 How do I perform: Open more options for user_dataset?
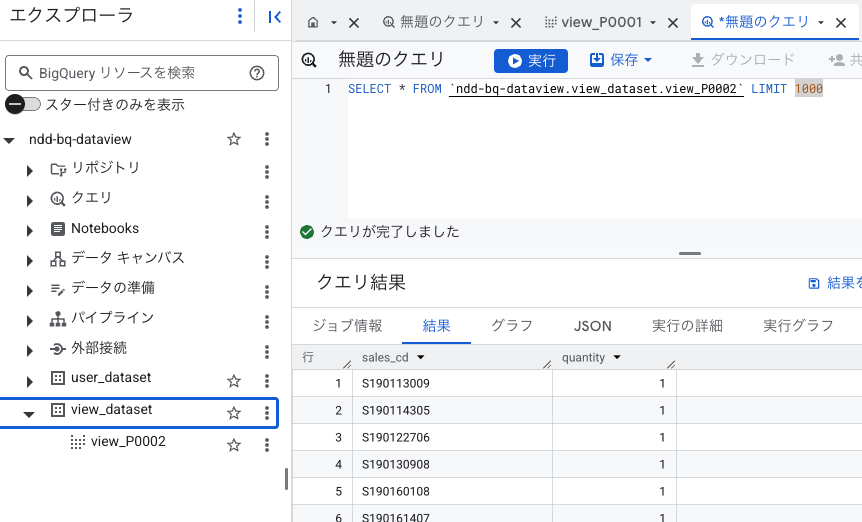click(267, 381)
